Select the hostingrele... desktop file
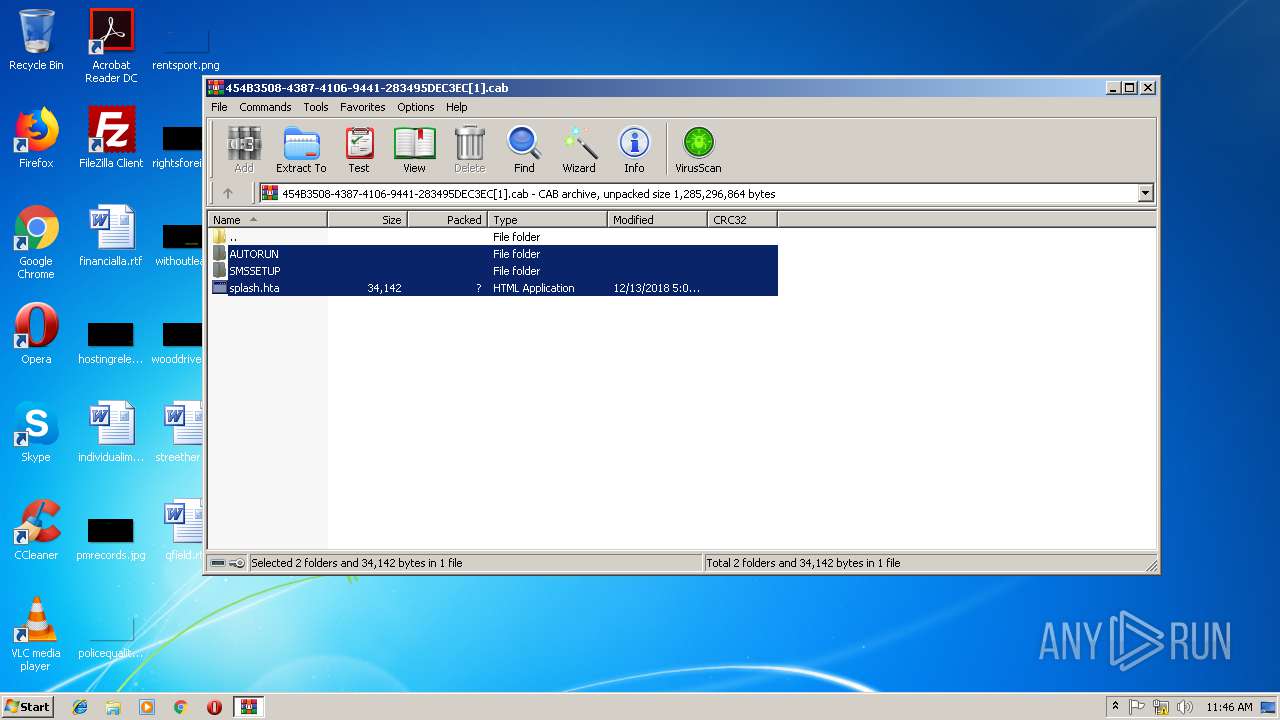Viewport: 1280px width, 720px height. [x=111, y=341]
